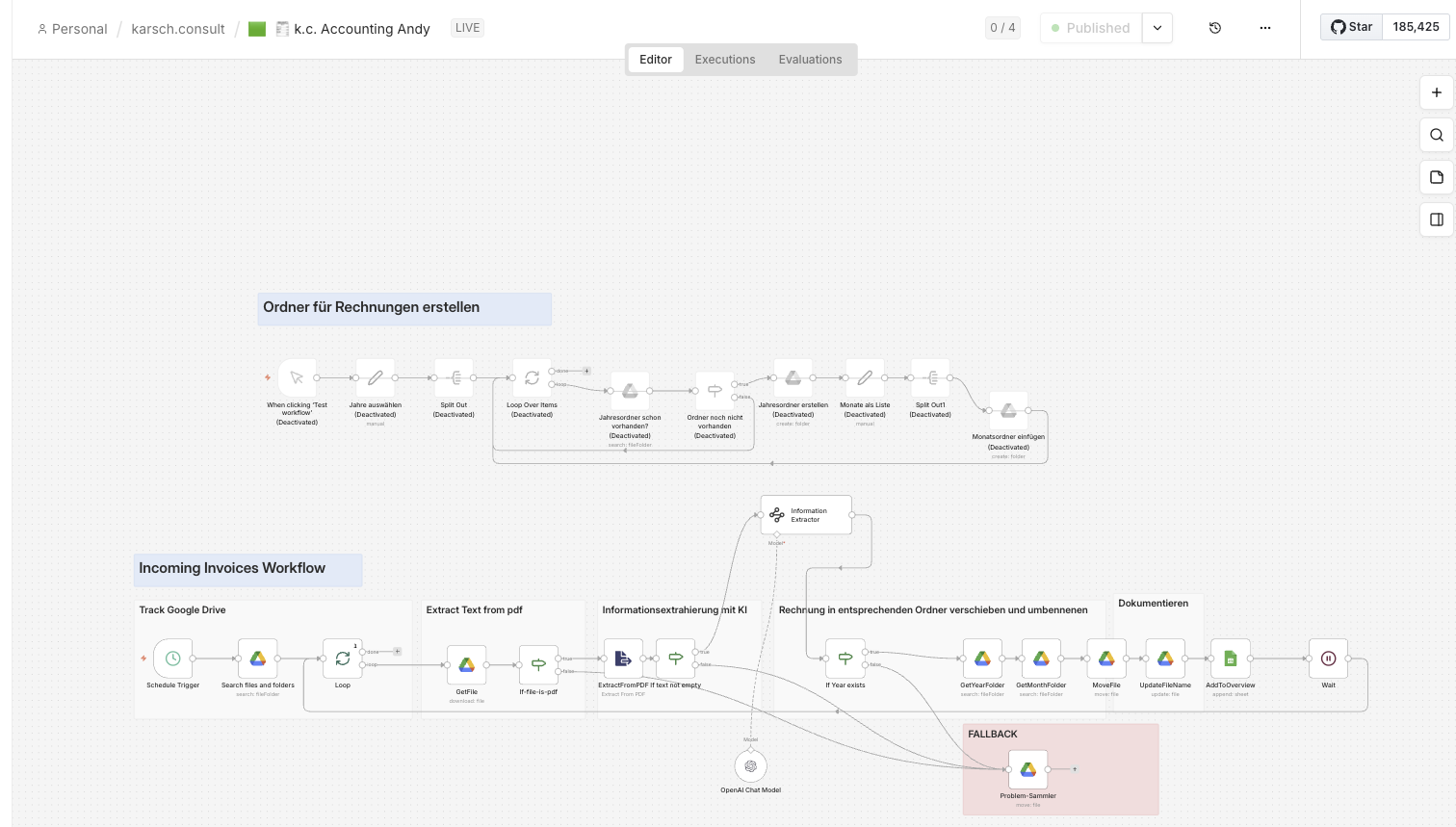Open the Monatsordner einfügen node

pos(1008,410)
